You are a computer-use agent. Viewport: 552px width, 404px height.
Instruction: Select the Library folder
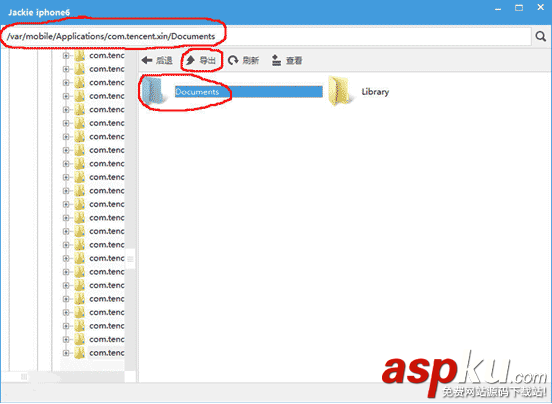tap(358, 91)
